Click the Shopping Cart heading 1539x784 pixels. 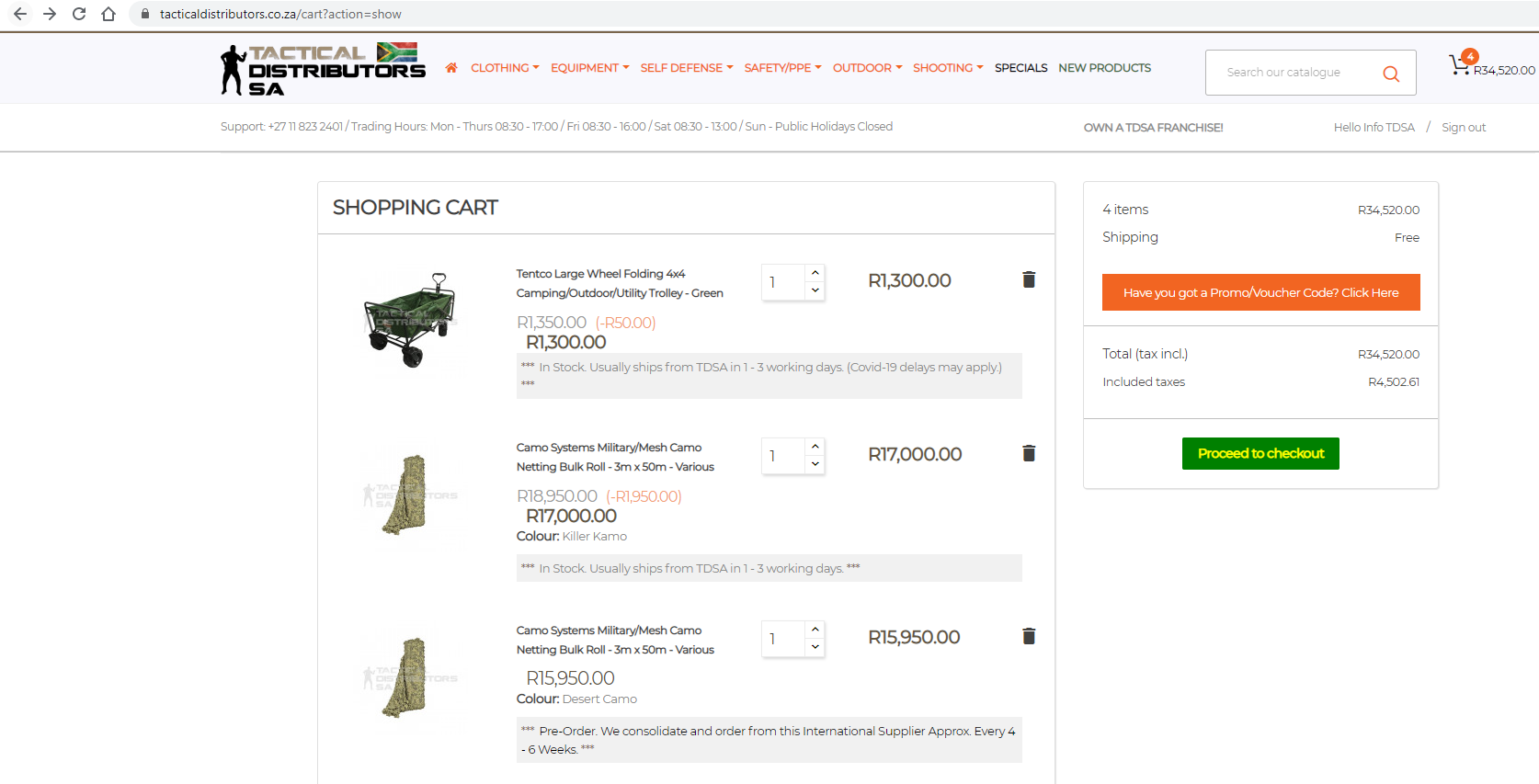416,208
